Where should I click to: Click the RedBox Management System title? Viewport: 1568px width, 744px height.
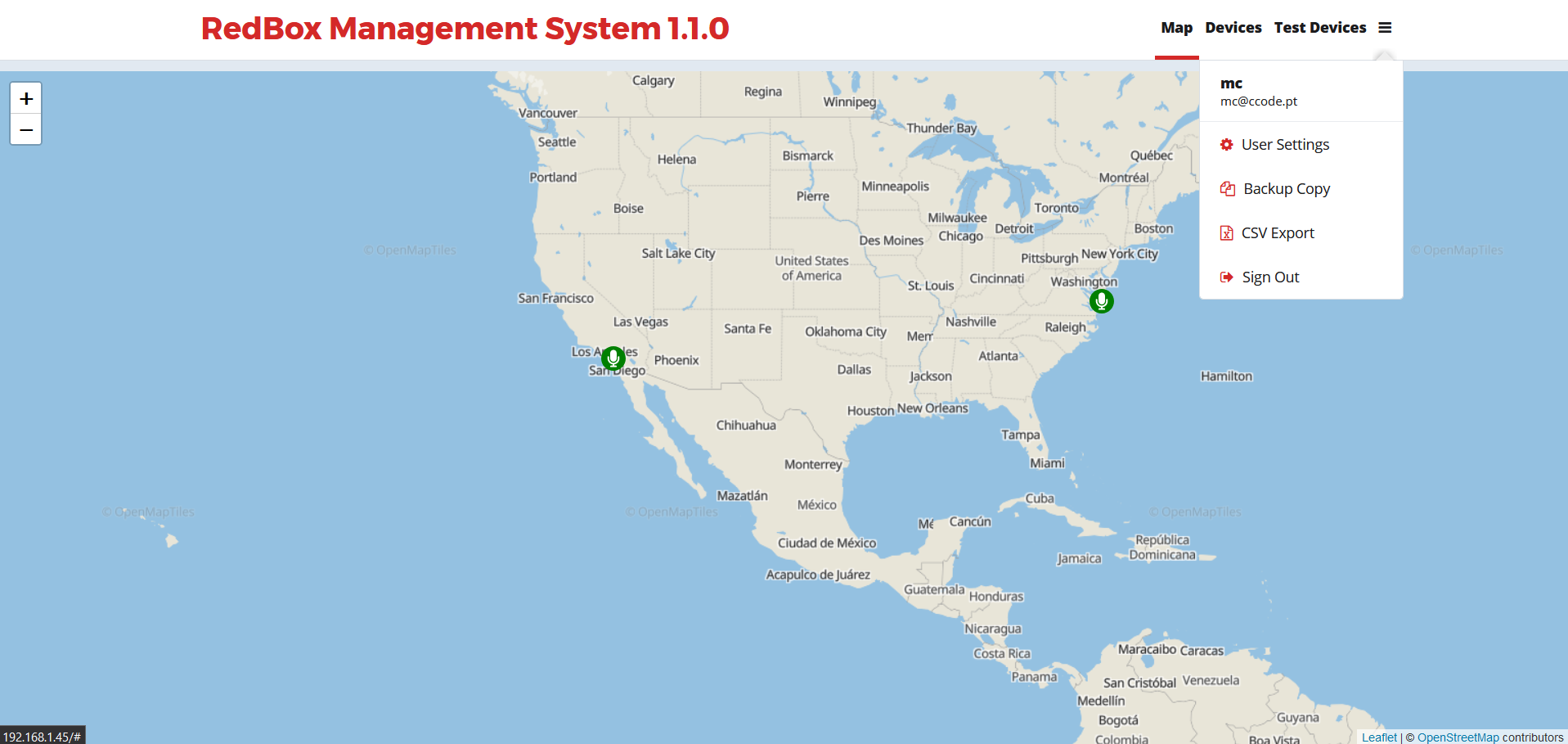click(465, 29)
